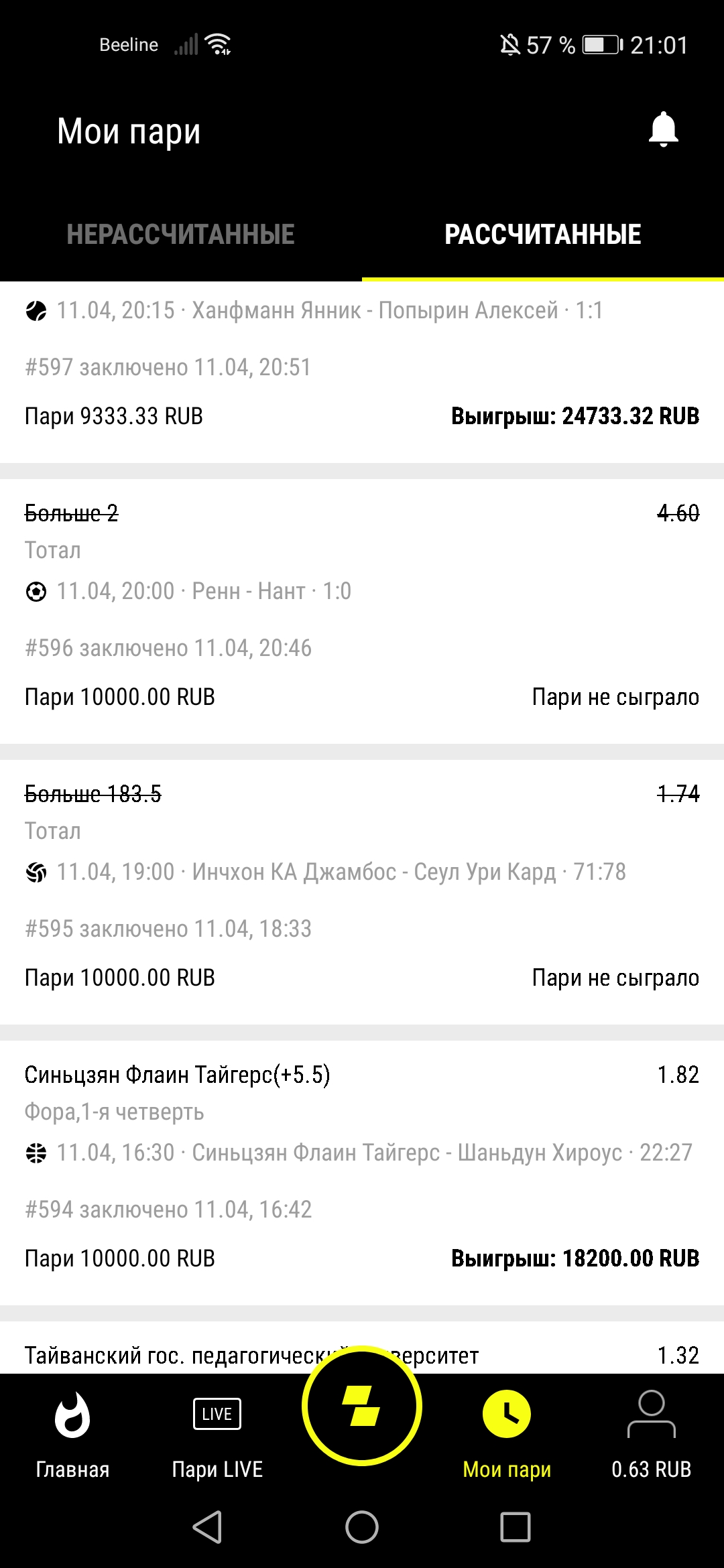Open notifications bell icon
Viewport: 724px width, 1568px height.
click(663, 129)
